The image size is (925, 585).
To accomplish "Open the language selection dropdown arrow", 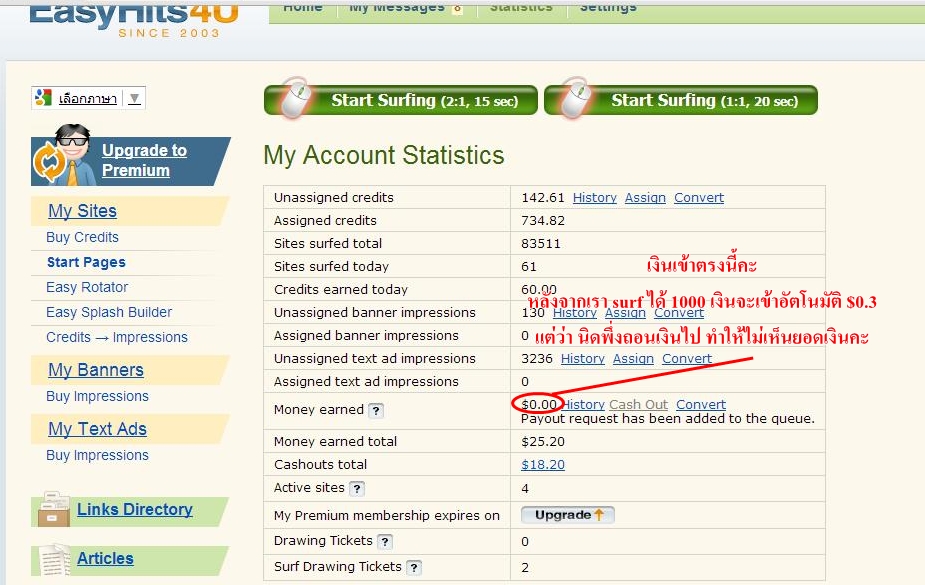I will pos(135,98).
